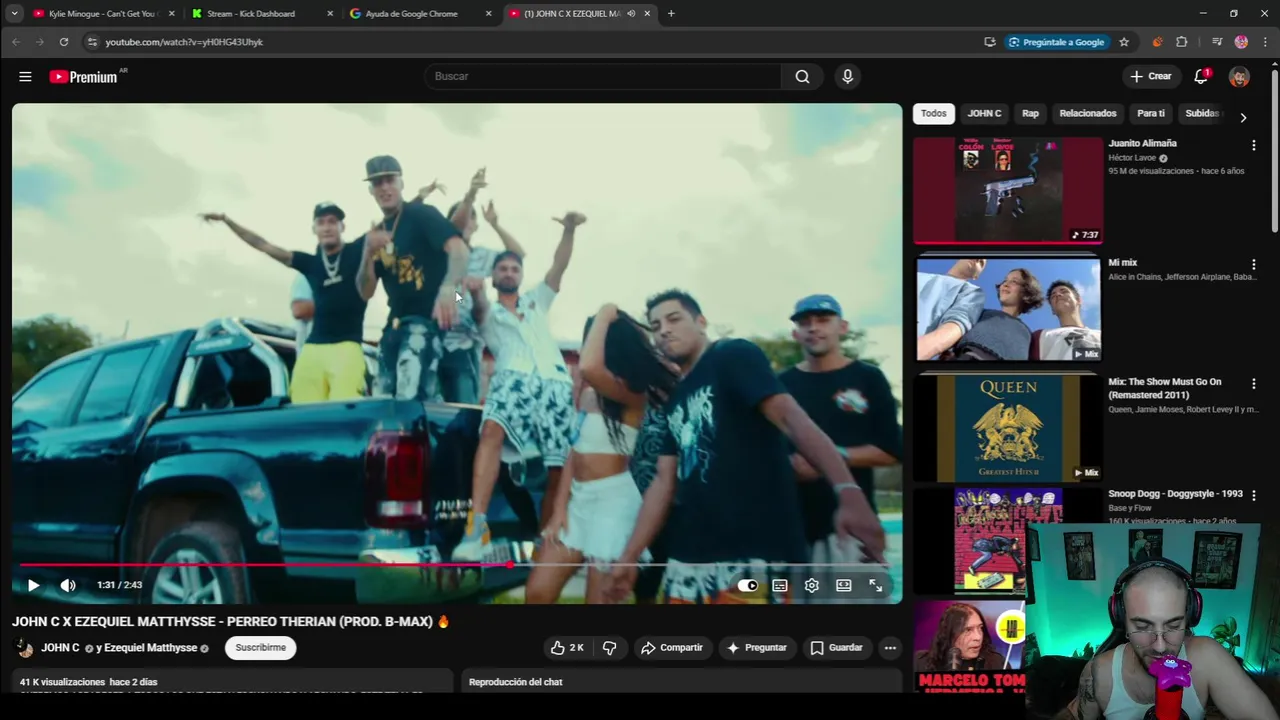Screen dimensions: 1280x720
Task: Go to YouTube Premium home logo
Action: [x=84, y=77]
